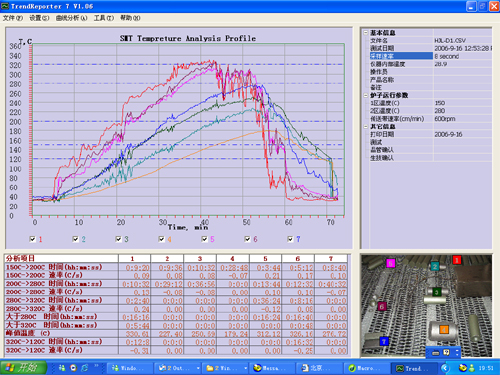Collapse the 基本信息 property group

(366, 33)
